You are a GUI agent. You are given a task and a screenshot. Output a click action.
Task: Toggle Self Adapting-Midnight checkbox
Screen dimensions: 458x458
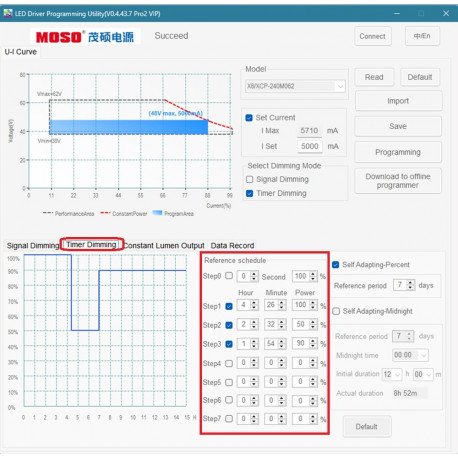pos(336,311)
